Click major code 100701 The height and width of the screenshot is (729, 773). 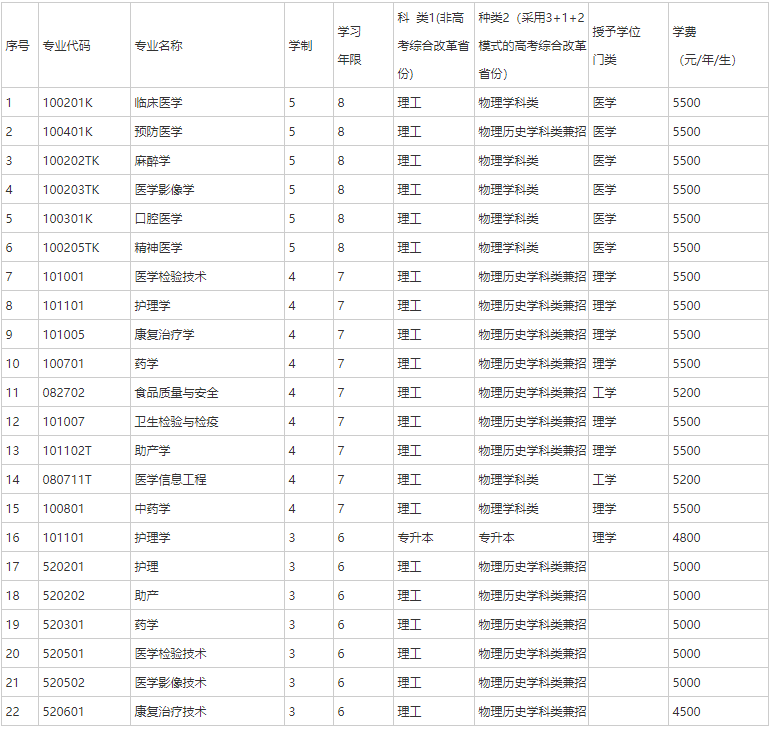(x=63, y=364)
